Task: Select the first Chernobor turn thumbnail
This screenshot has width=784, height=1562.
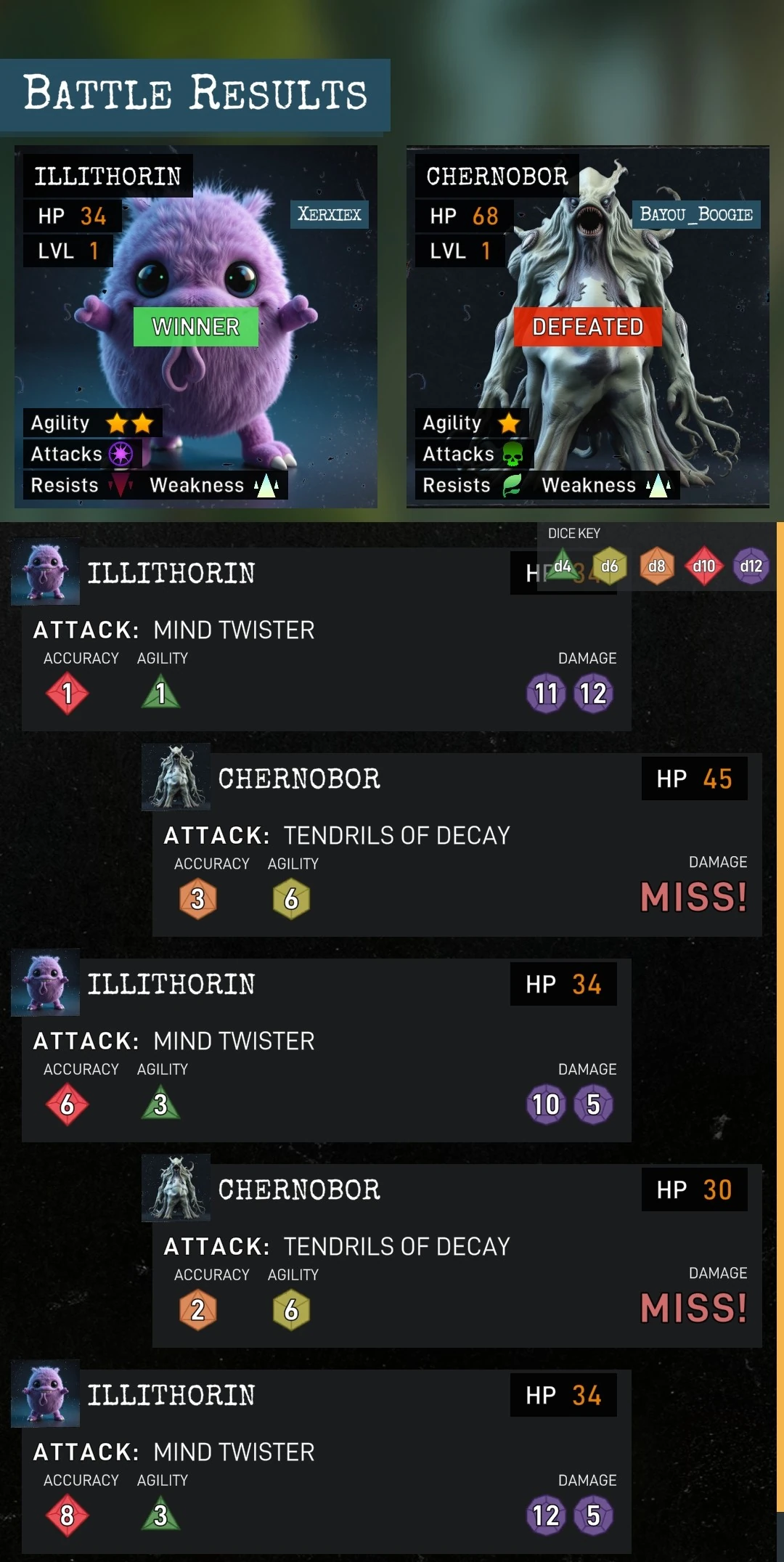Action: (x=176, y=777)
